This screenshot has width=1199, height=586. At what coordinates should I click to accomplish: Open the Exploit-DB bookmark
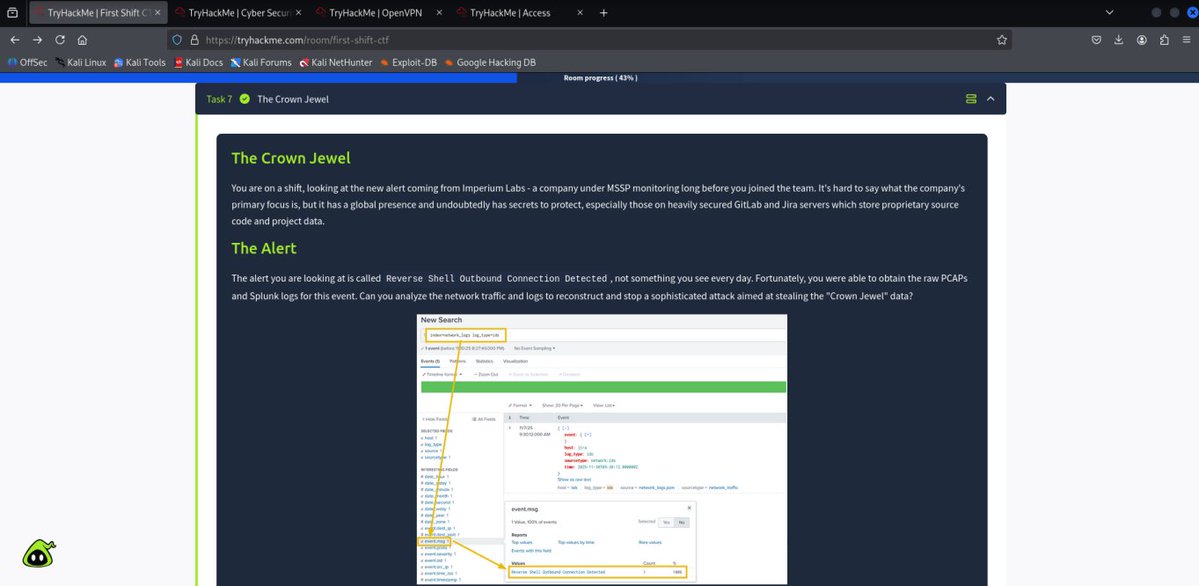pos(408,63)
